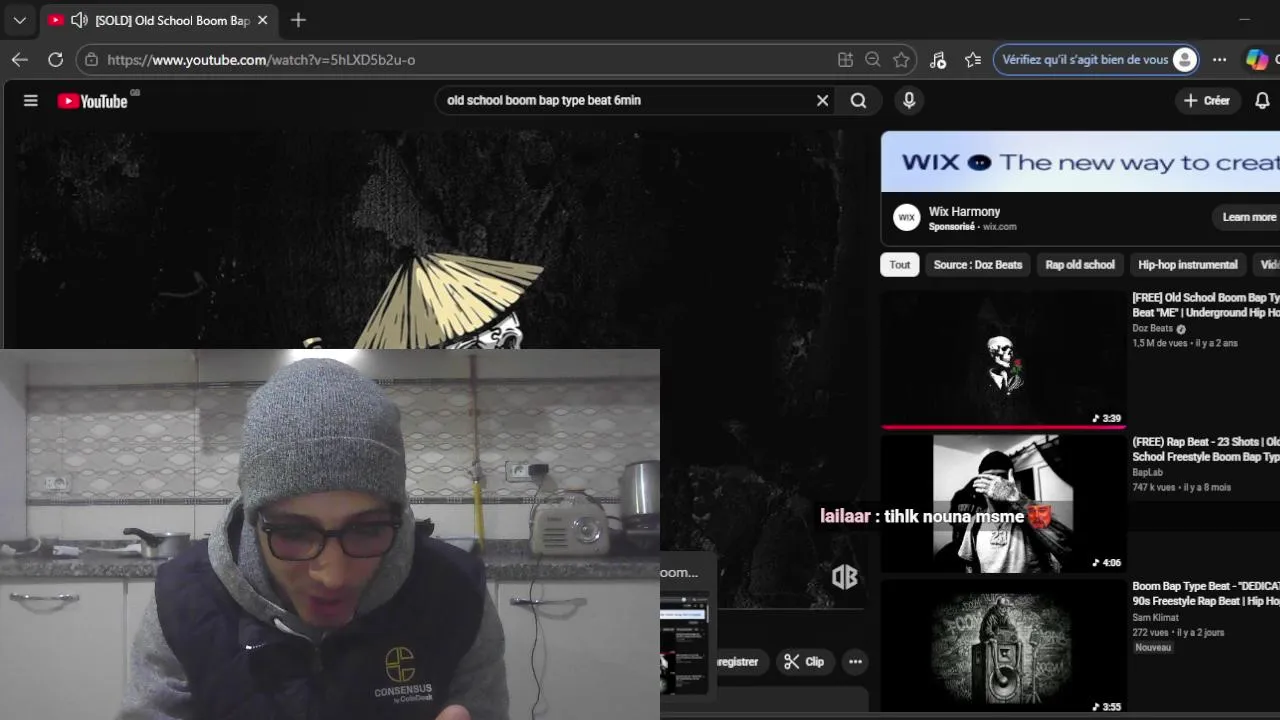Open the browser settings and more menu
Screen dimensions: 1280x720
pos(1219,60)
